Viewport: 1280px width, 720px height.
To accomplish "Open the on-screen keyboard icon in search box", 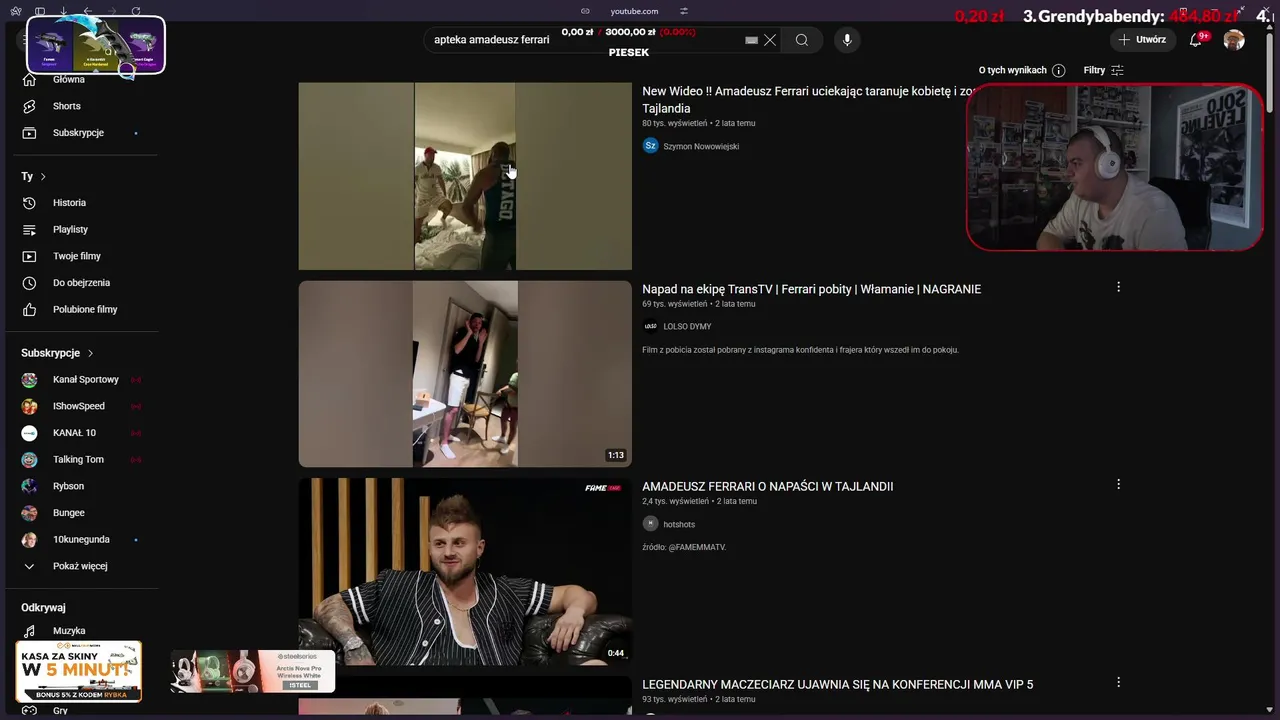I will pos(752,40).
